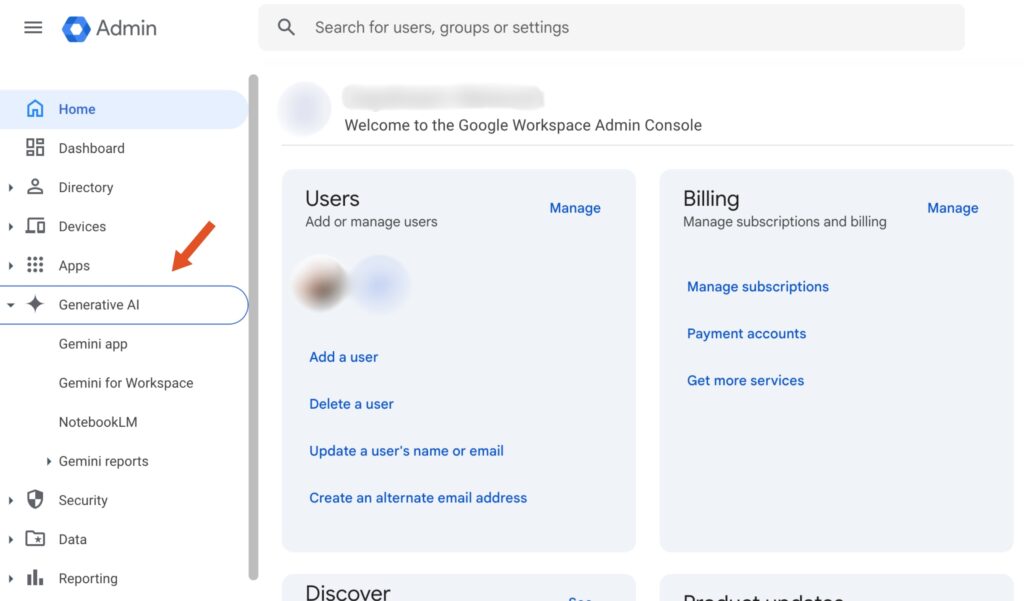Click the Data folder icon
Screen dimensions: 1024x601
coord(35,539)
